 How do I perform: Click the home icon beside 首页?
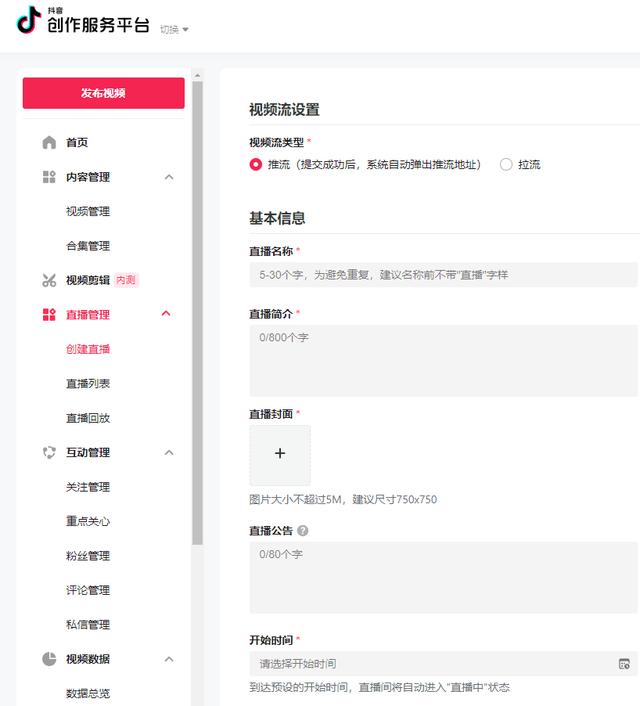(x=49, y=143)
